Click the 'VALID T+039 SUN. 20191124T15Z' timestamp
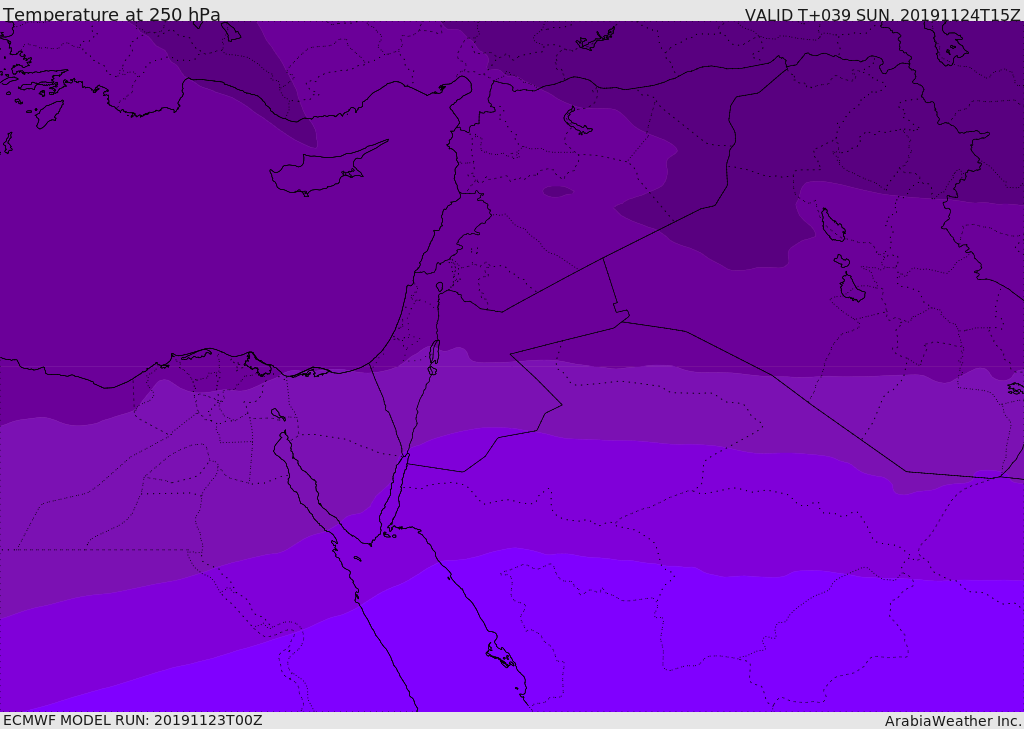 (883, 14)
